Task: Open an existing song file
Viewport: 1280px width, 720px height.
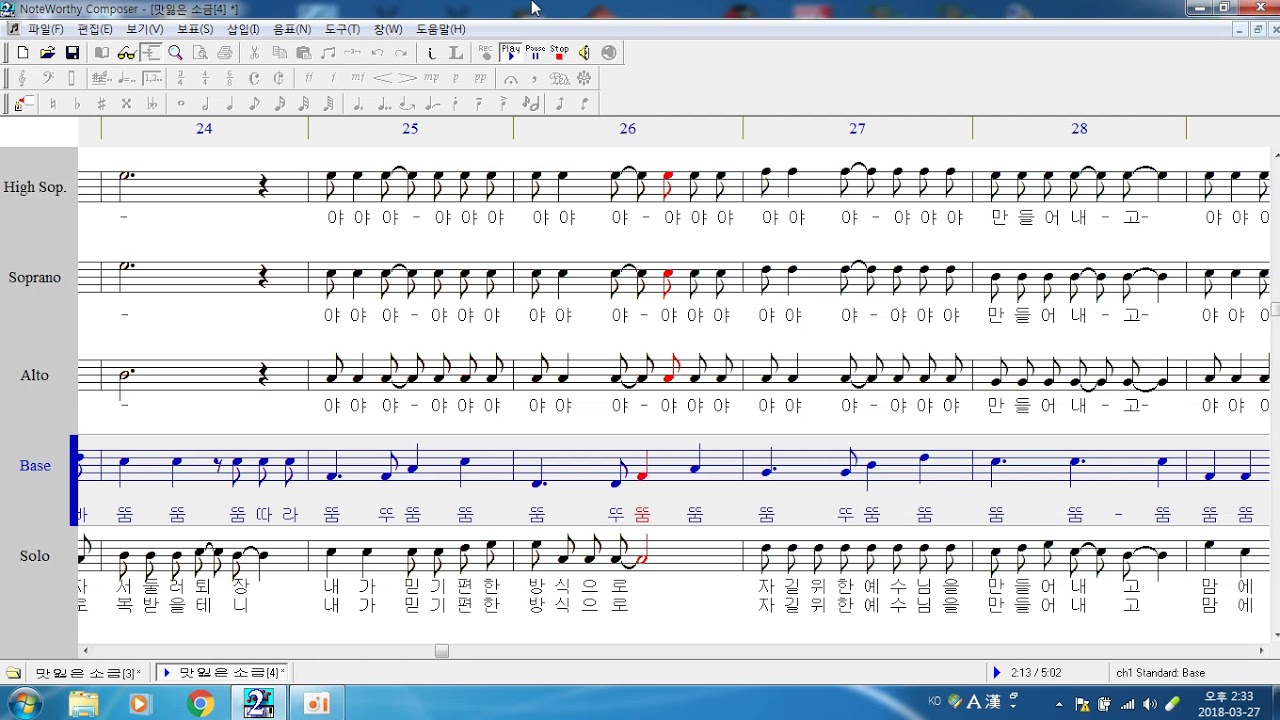Action: (x=47, y=53)
